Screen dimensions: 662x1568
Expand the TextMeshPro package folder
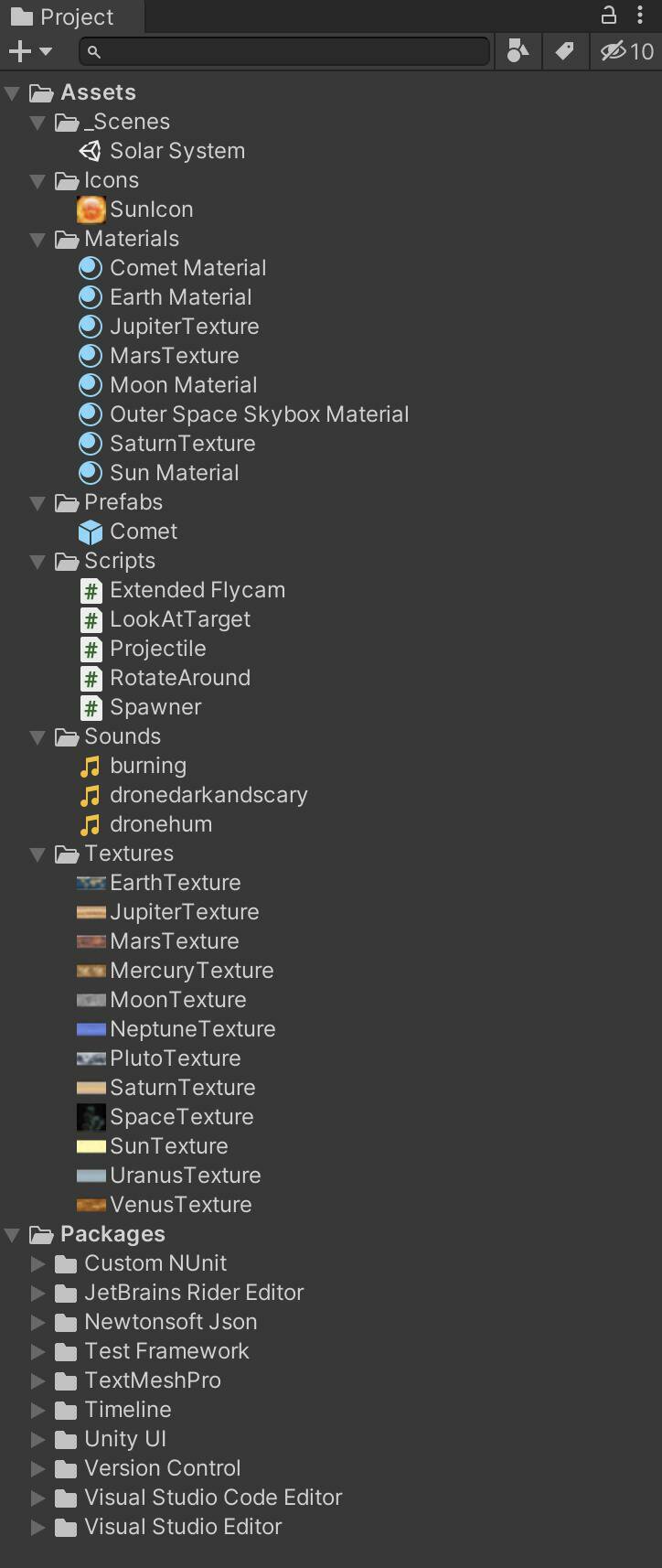point(37,1380)
